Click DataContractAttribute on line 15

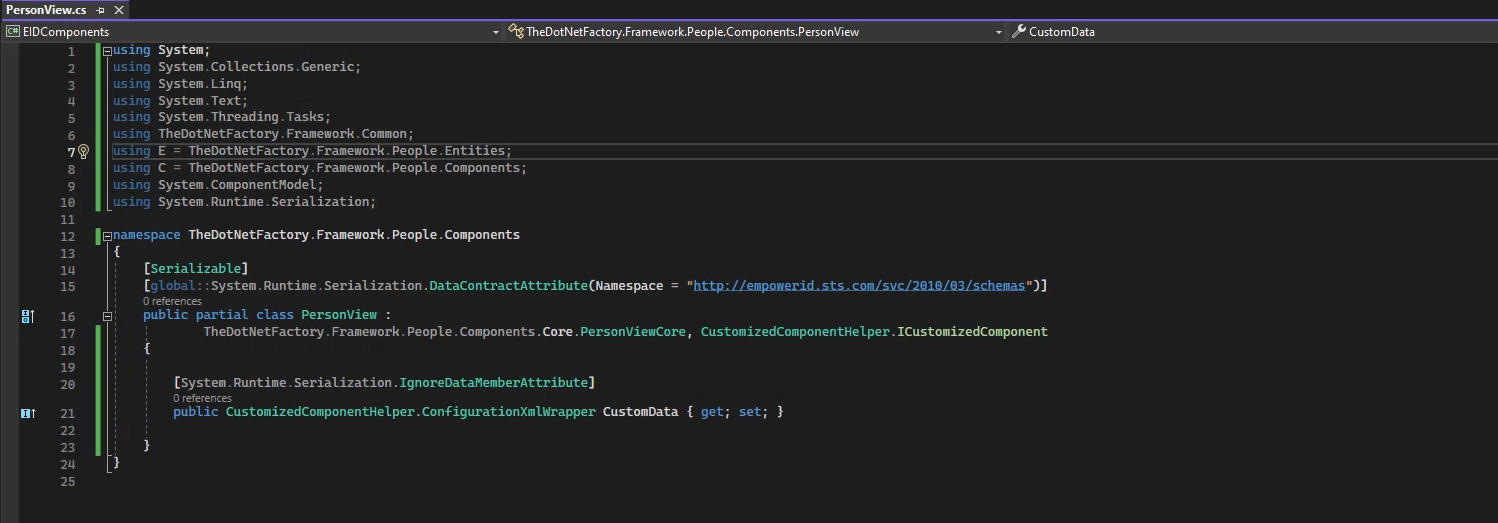point(508,286)
